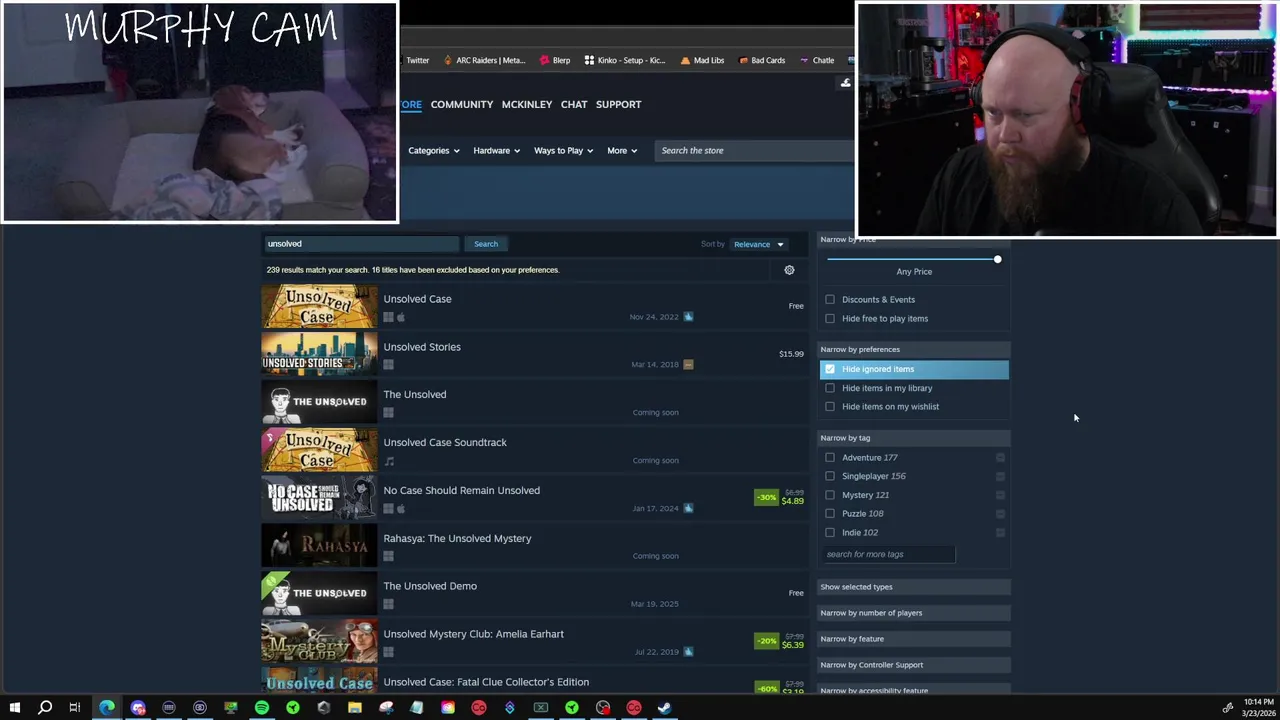The width and height of the screenshot is (1280, 720).
Task: Click the No Case Should Remain Unsolved thumbnail
Action: [320, 499]
